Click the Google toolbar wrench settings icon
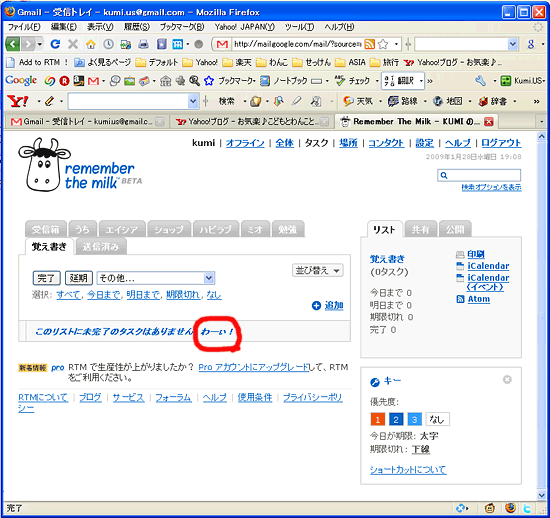 [x=480, y=81]
